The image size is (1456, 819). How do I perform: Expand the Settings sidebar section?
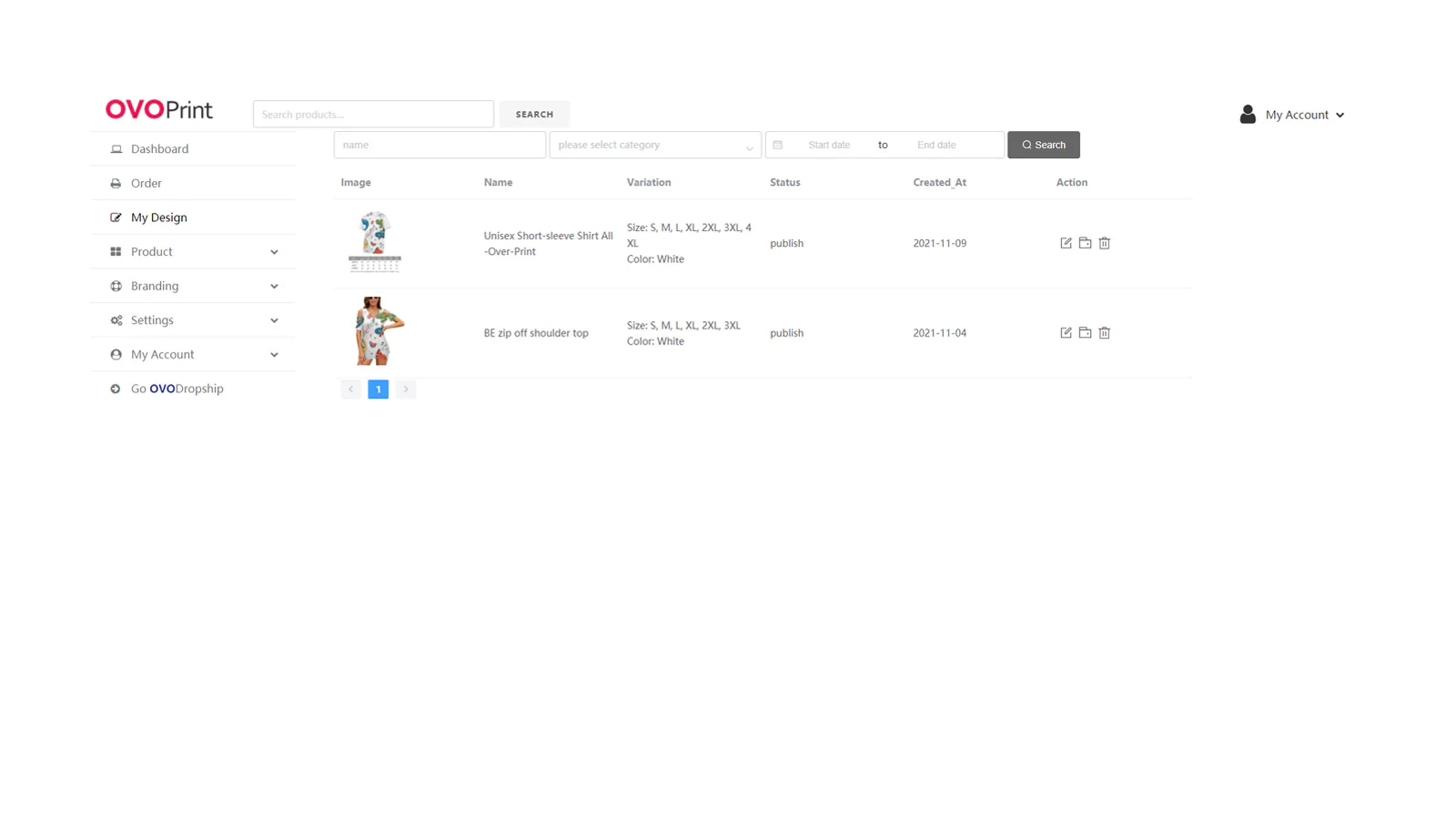click(x=193, y=320)
